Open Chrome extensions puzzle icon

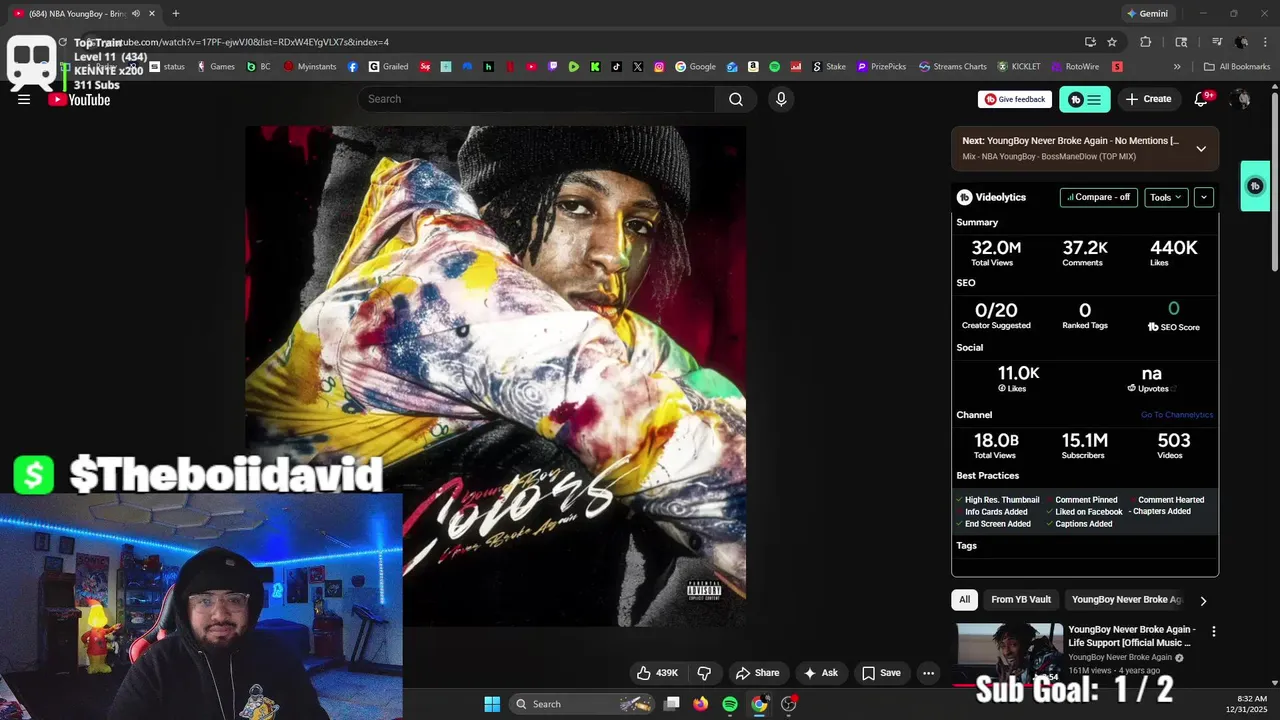pos(1146,42)
